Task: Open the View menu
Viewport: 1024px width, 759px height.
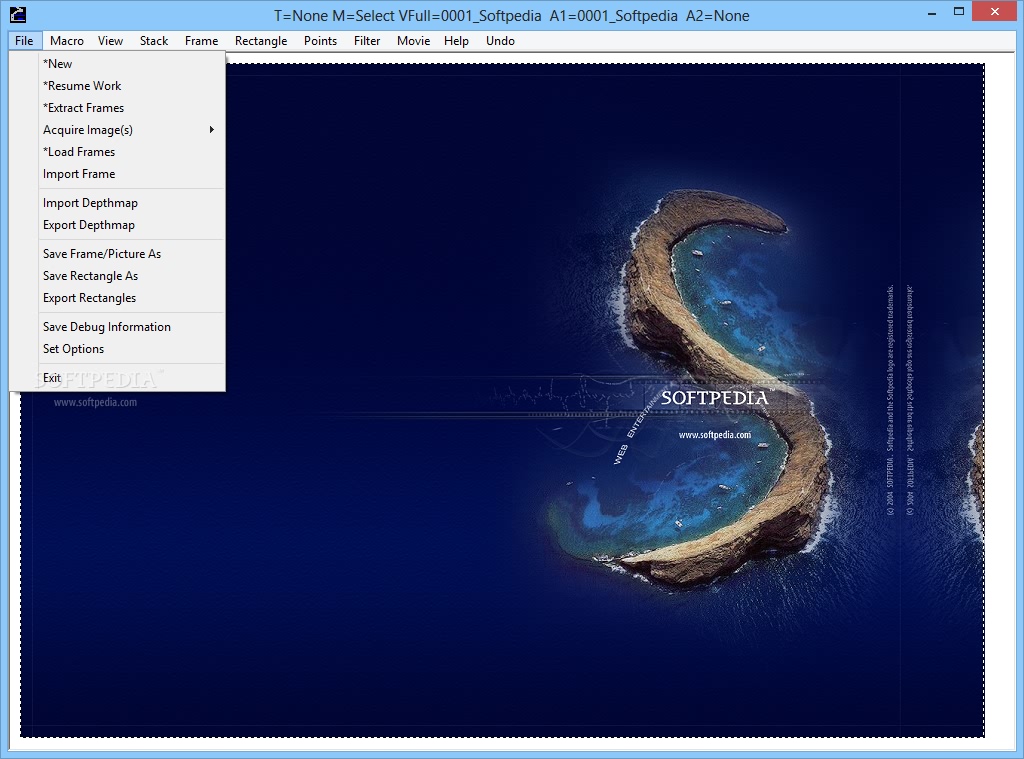Action: pos(110,40)
